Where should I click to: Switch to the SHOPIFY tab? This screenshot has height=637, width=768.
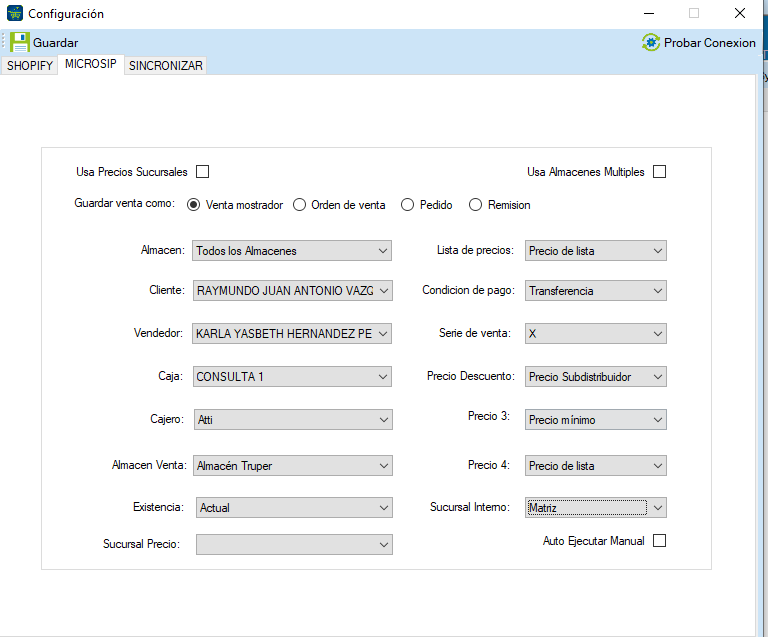pos(30,66)
